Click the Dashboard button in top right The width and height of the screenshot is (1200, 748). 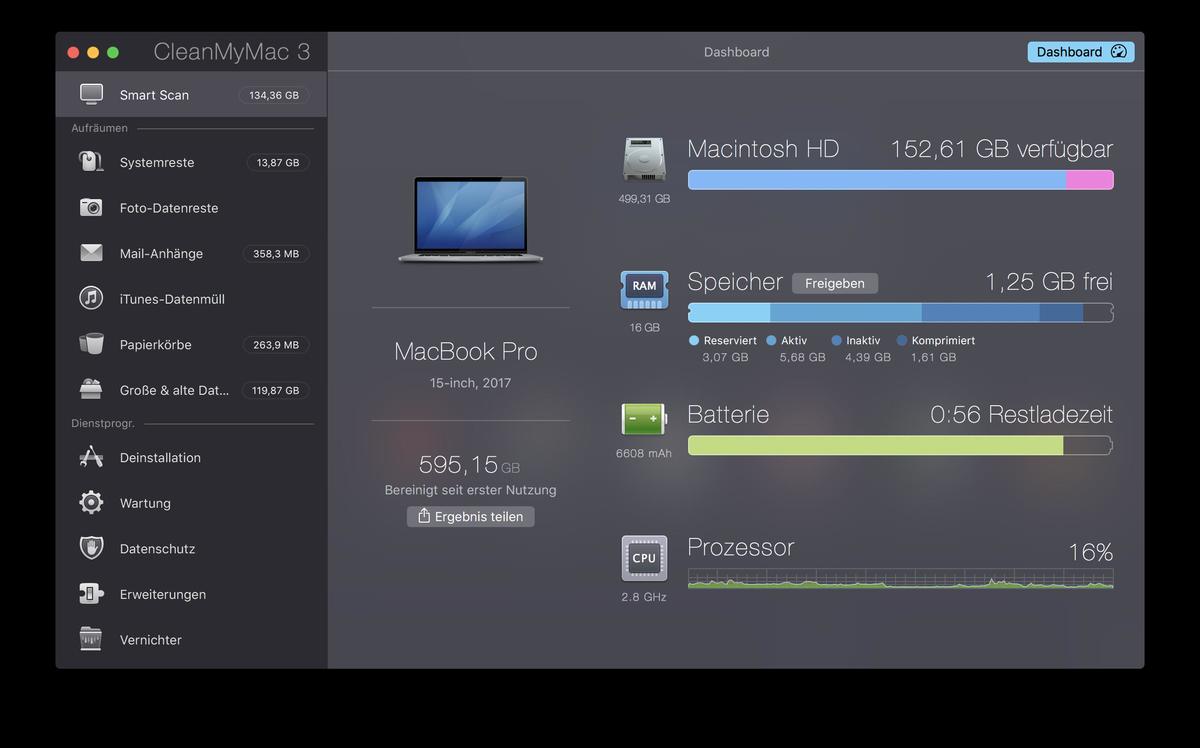tap(1081, 52)
